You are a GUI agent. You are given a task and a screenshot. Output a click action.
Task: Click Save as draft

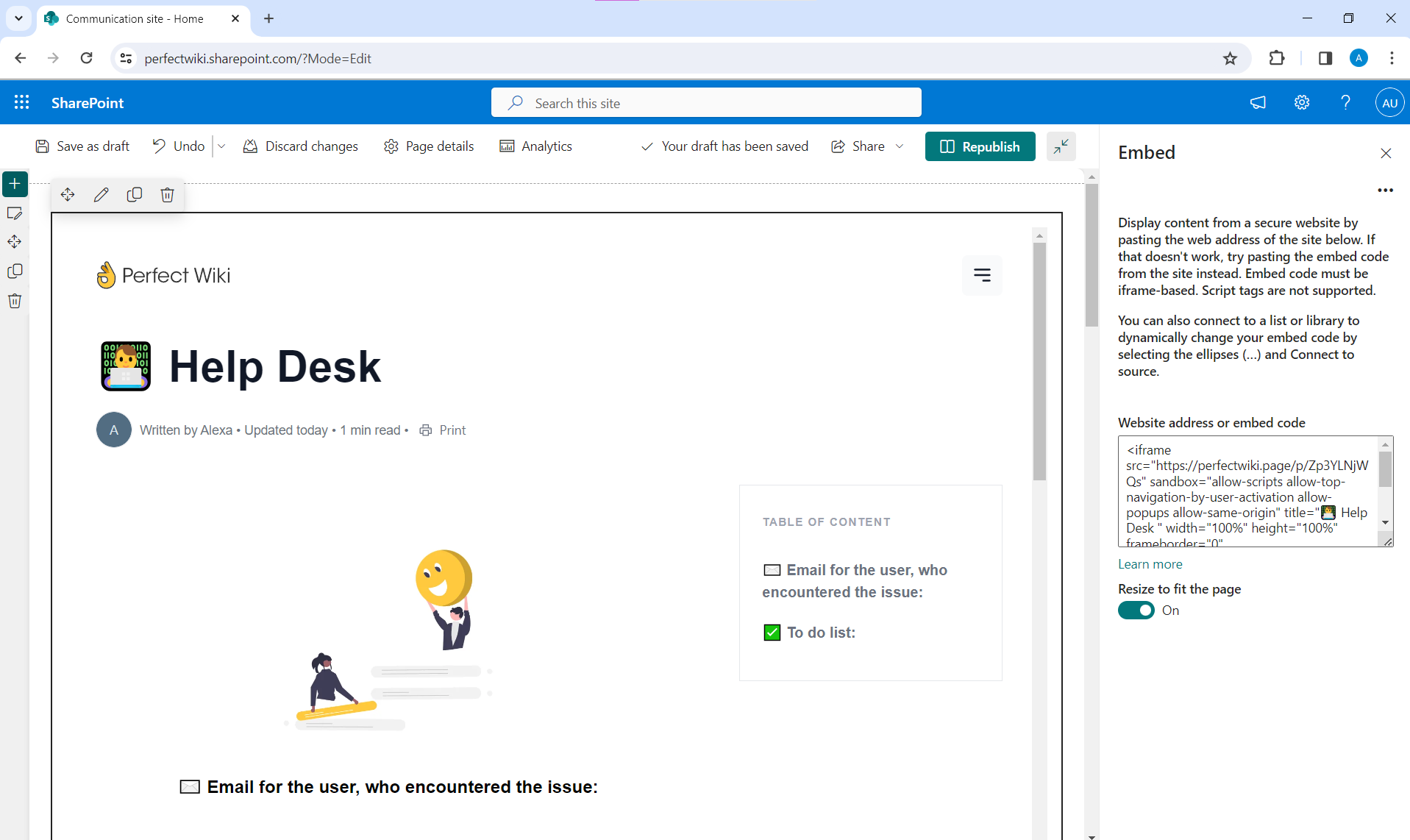(82, 146)
